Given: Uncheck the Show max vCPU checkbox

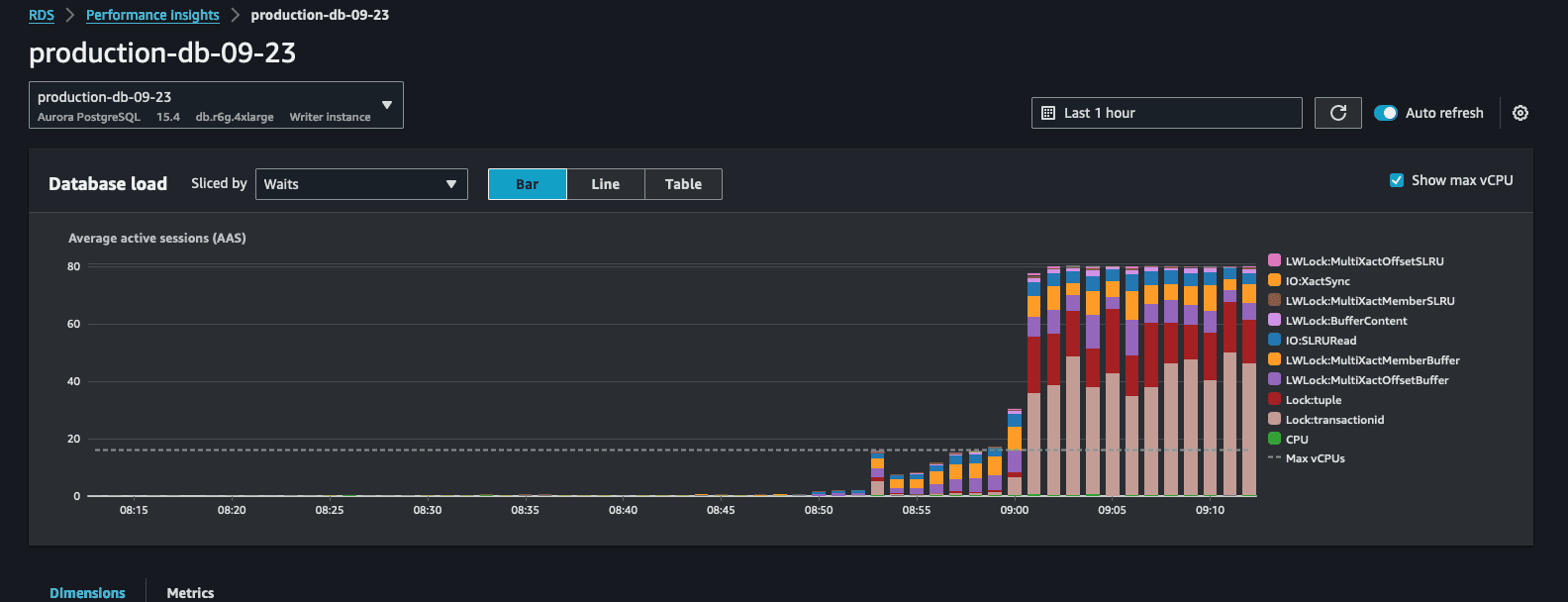Looking at the screenshot, I should (x=1397, y=180).
